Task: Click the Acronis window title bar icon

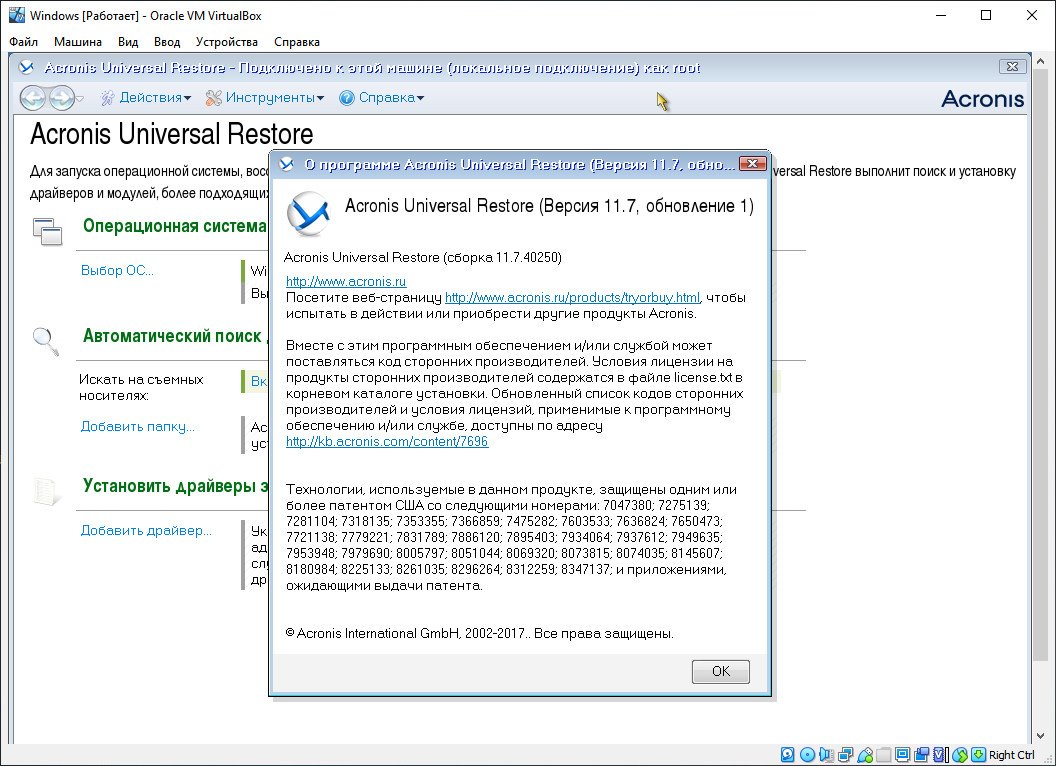Action: pos(26,67)
